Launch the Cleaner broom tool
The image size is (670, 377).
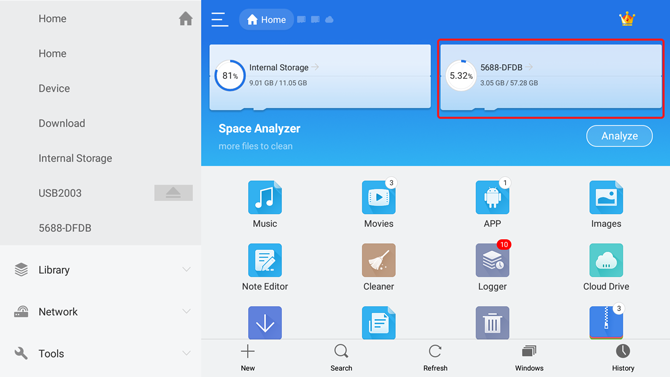[379, 260]
